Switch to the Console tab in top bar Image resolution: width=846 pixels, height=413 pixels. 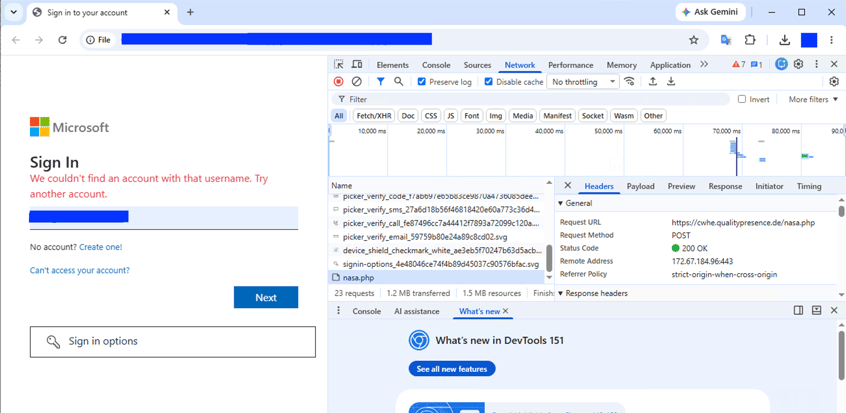[x=436, y=65]
